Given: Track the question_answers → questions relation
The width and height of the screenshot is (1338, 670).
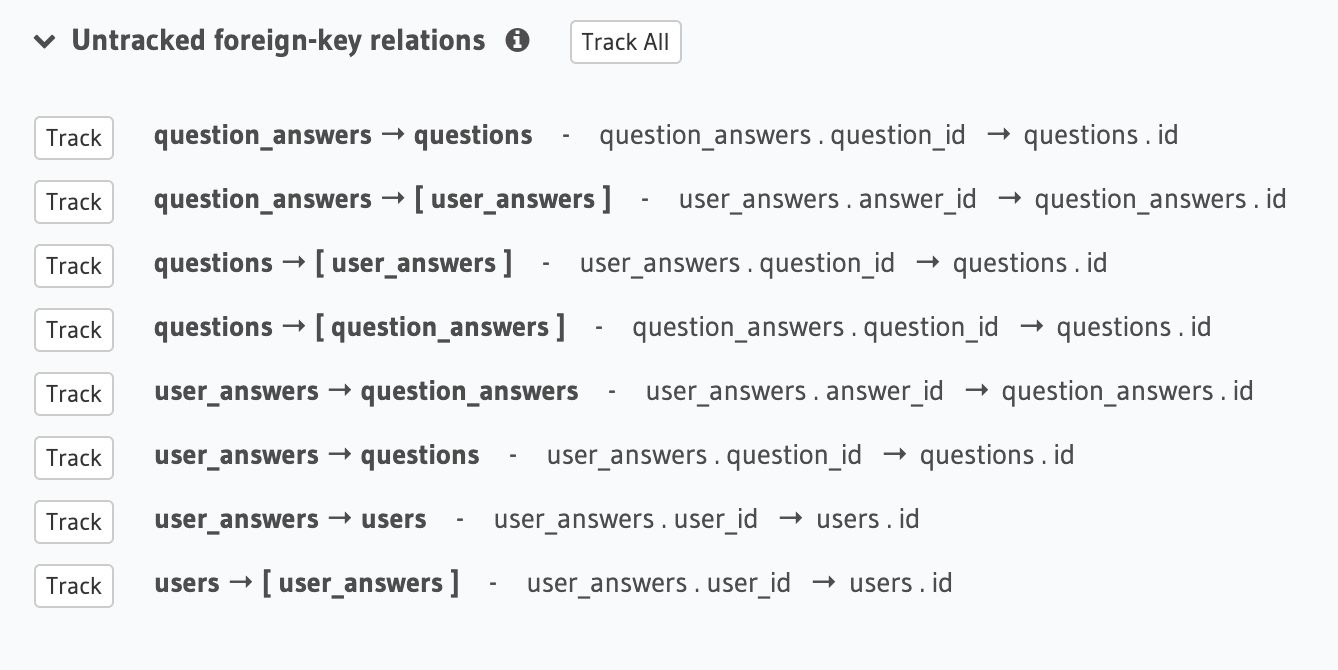Looking at the screenshot, I should click(x=74, y=138).
